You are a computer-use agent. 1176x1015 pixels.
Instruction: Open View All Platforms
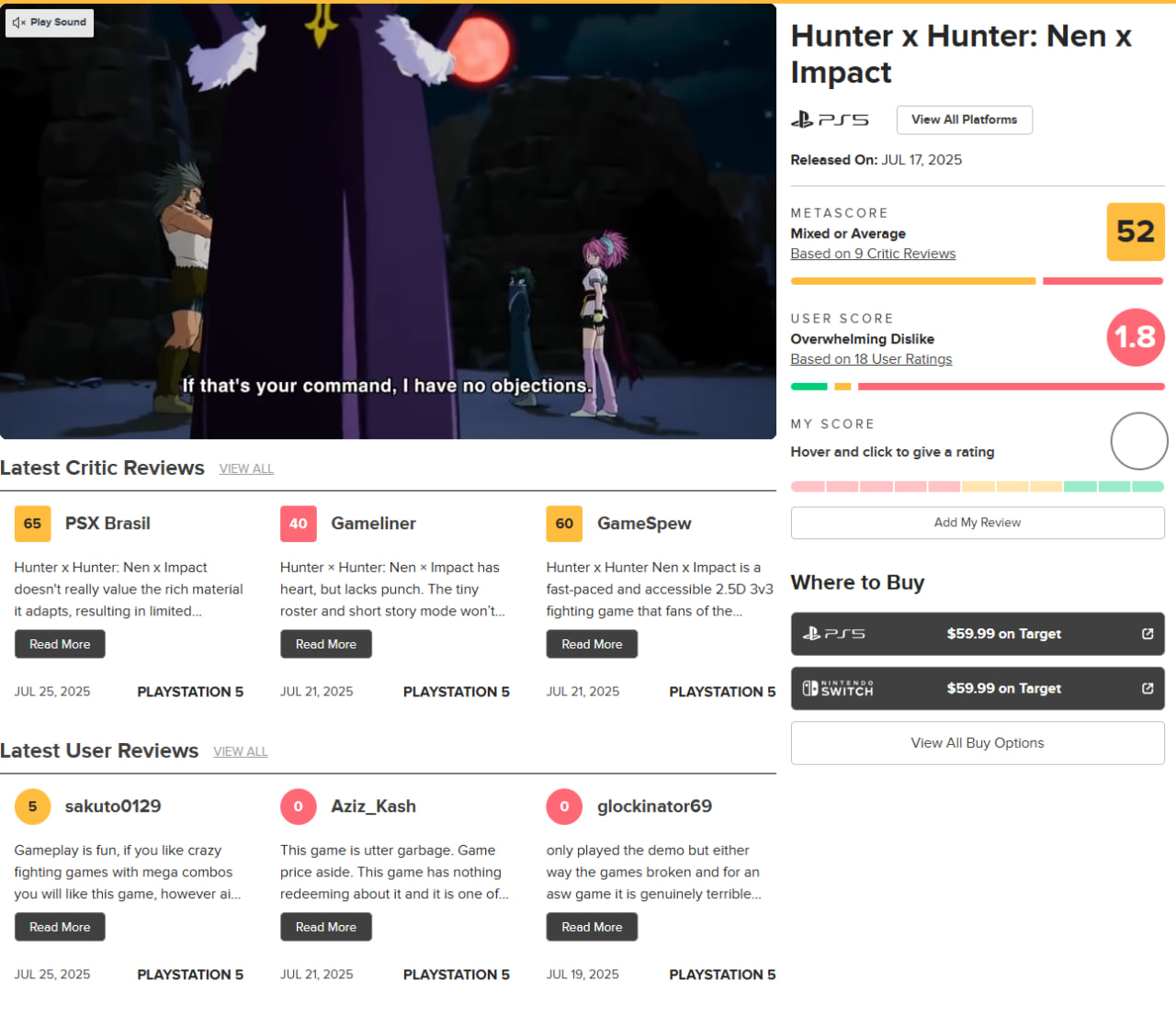pos(964,120)
